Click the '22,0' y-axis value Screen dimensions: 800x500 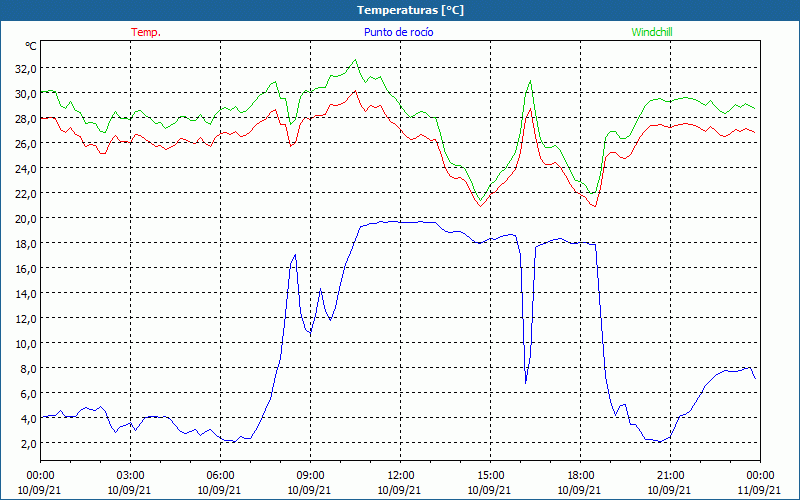pyautogui.click(x=26, y=193)
